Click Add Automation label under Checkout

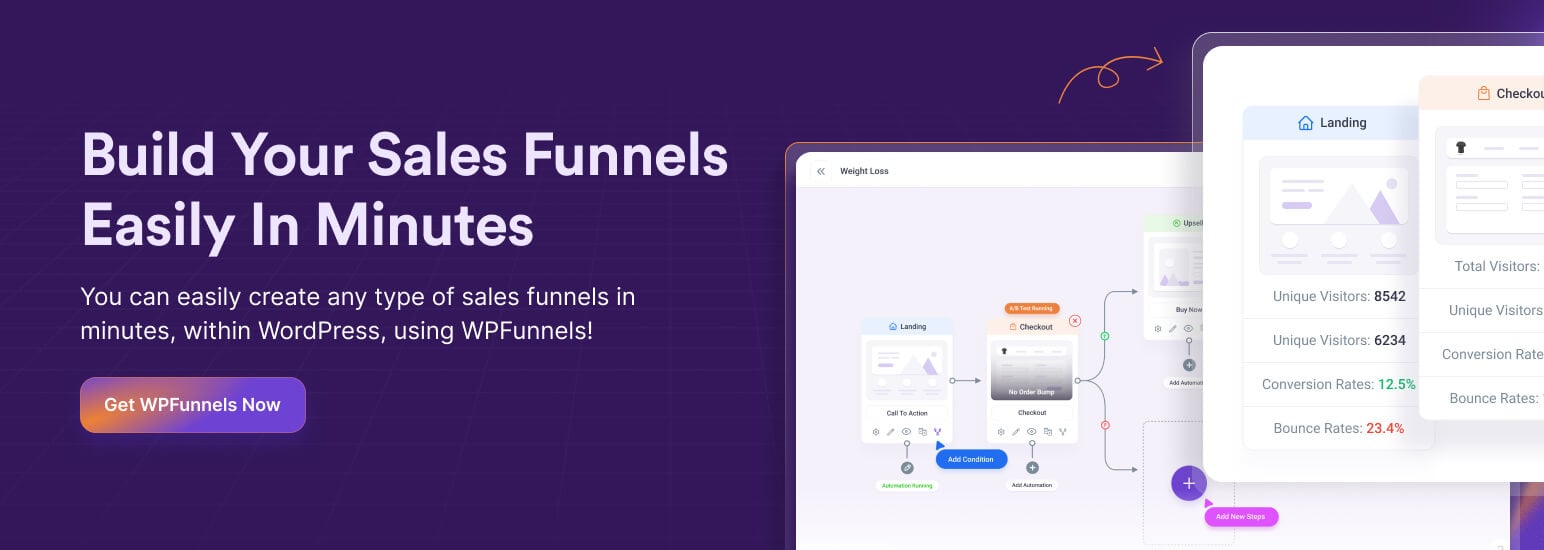click(1032, 485)
